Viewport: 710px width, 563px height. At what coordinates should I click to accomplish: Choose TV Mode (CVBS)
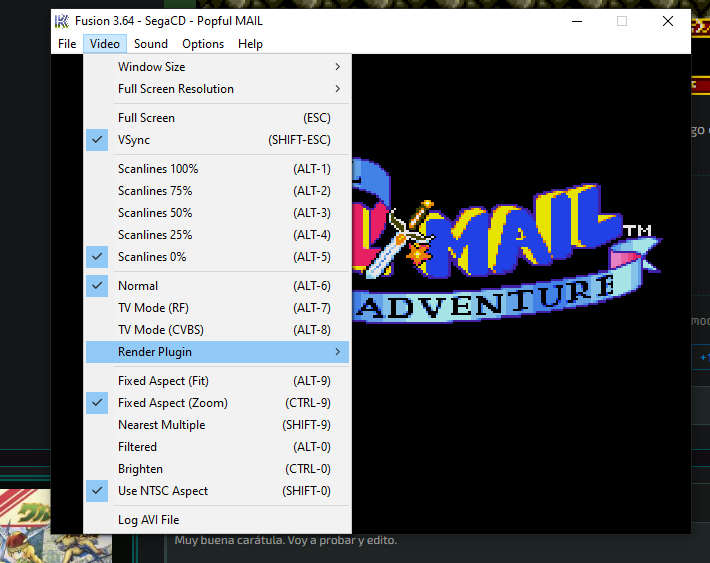[217, 330]
